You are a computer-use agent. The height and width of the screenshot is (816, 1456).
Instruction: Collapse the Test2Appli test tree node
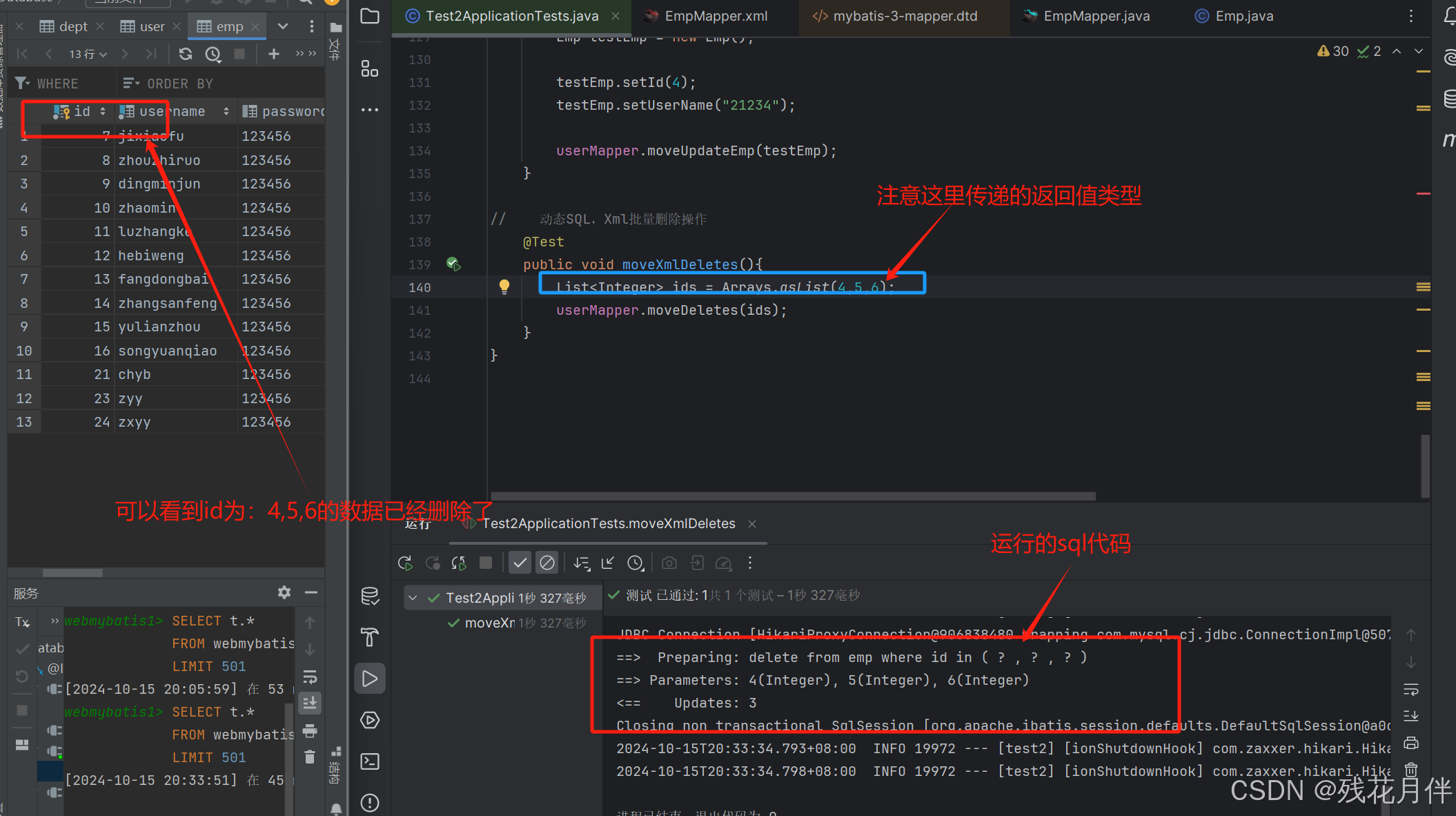[413, 598]
